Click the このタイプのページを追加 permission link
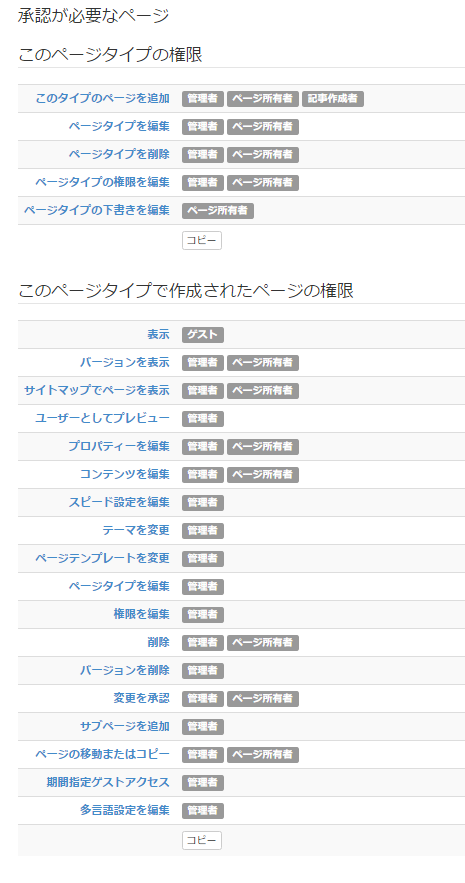 click(102, 99)
